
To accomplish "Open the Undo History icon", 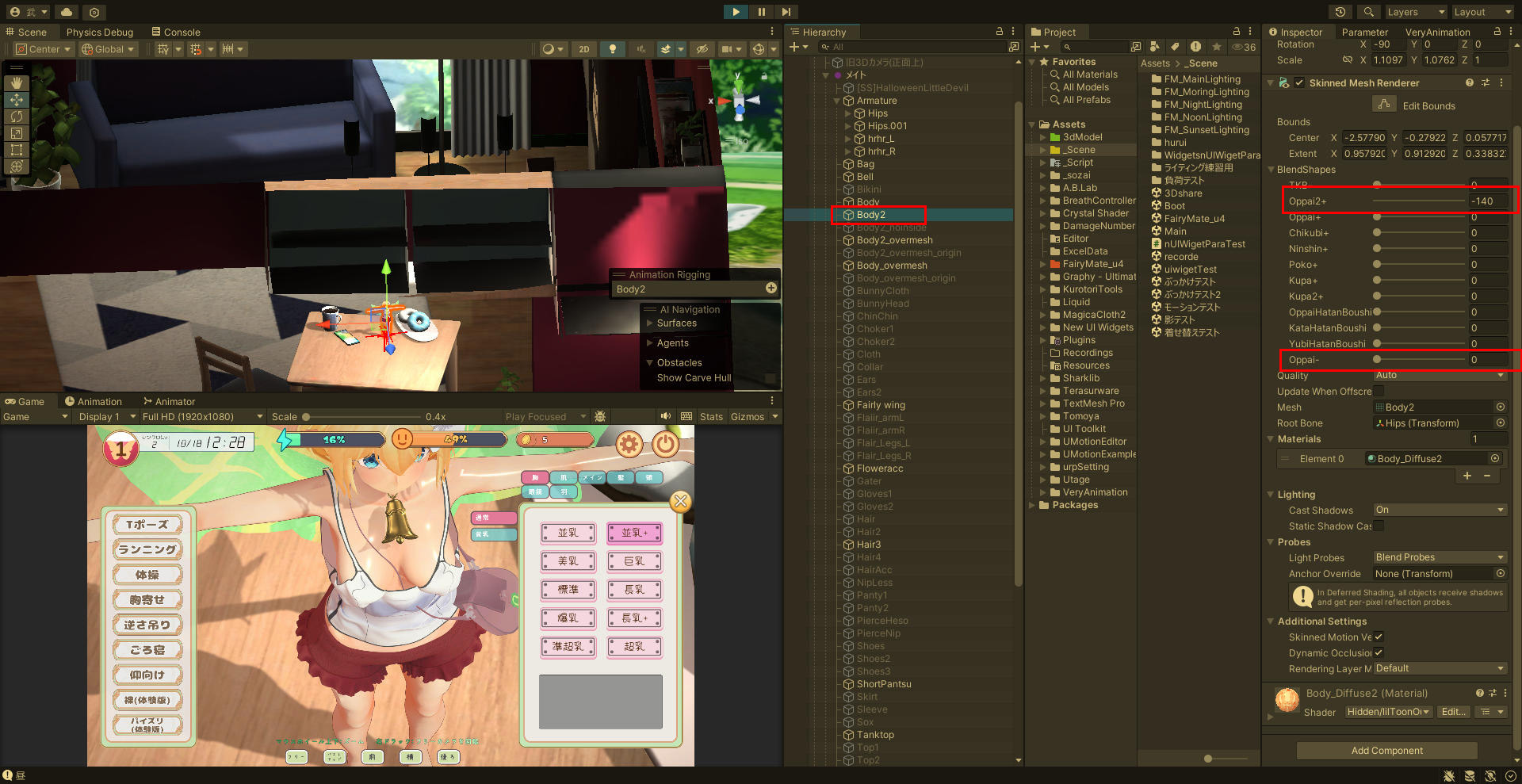I will (x=1340, y=12).
